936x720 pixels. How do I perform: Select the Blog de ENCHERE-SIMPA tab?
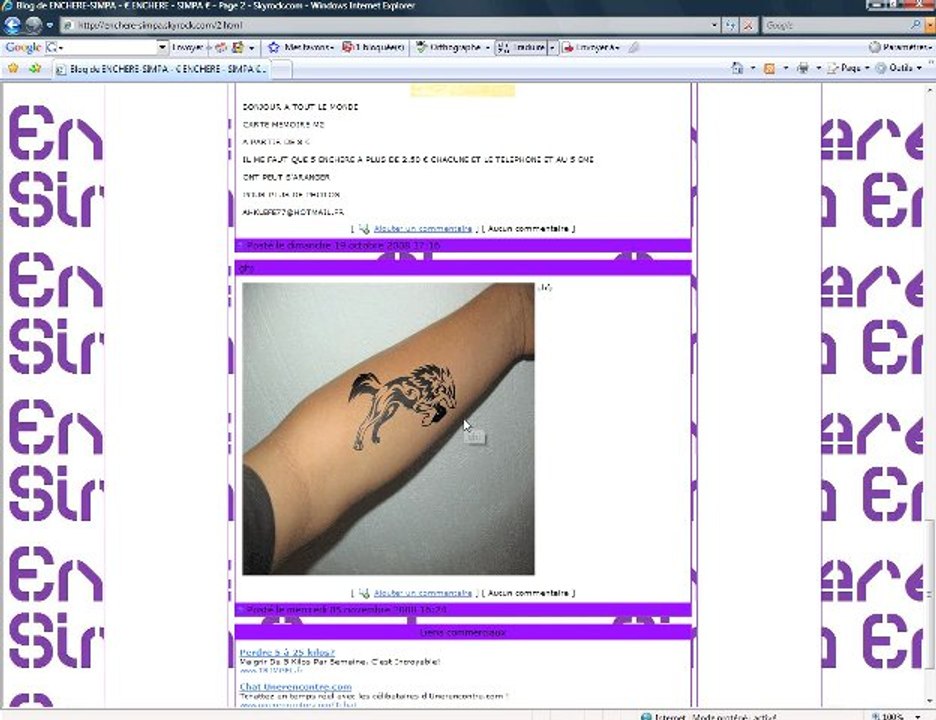point(161,69)
